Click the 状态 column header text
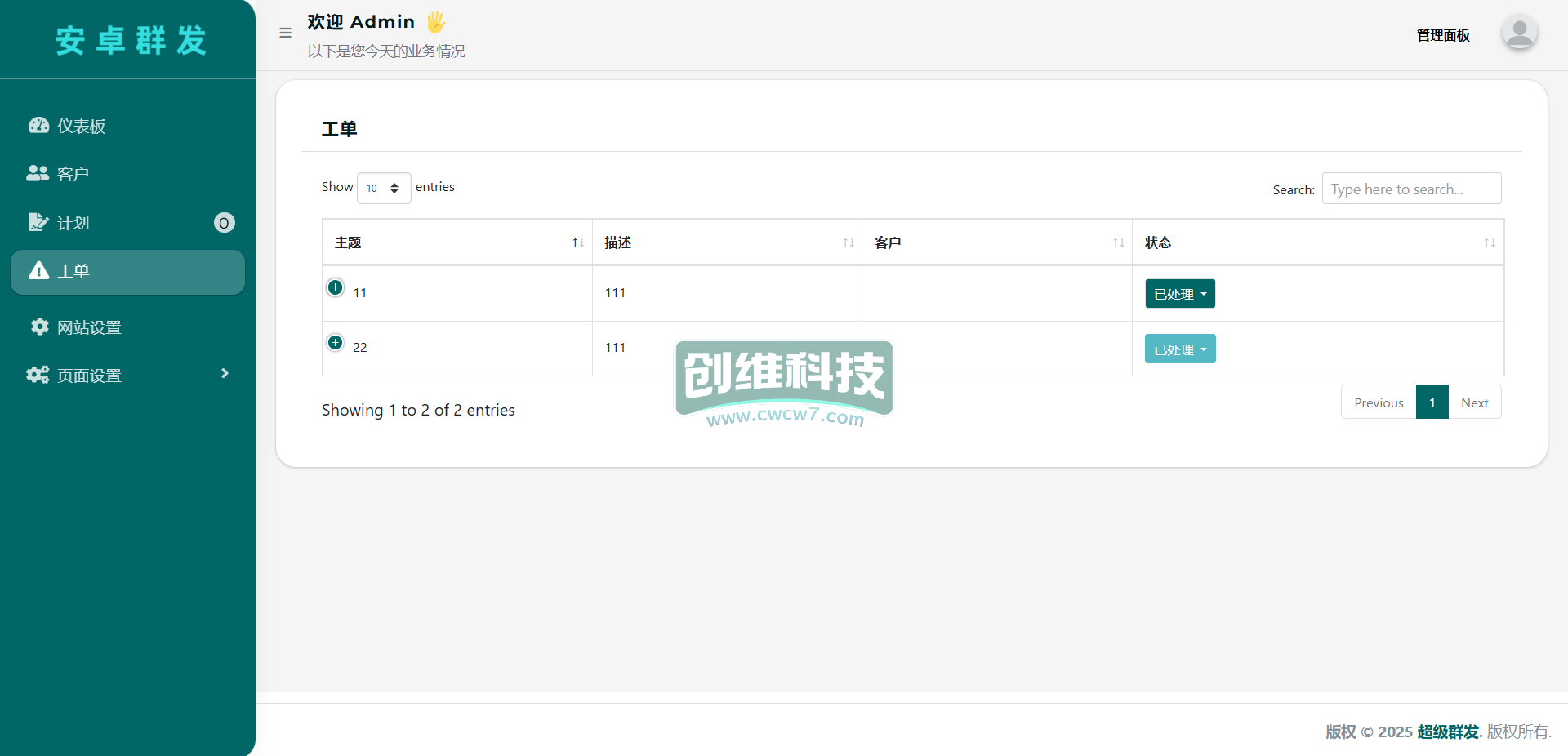The width and height of the screenshot is (1568, 756). coord(1158,242)
